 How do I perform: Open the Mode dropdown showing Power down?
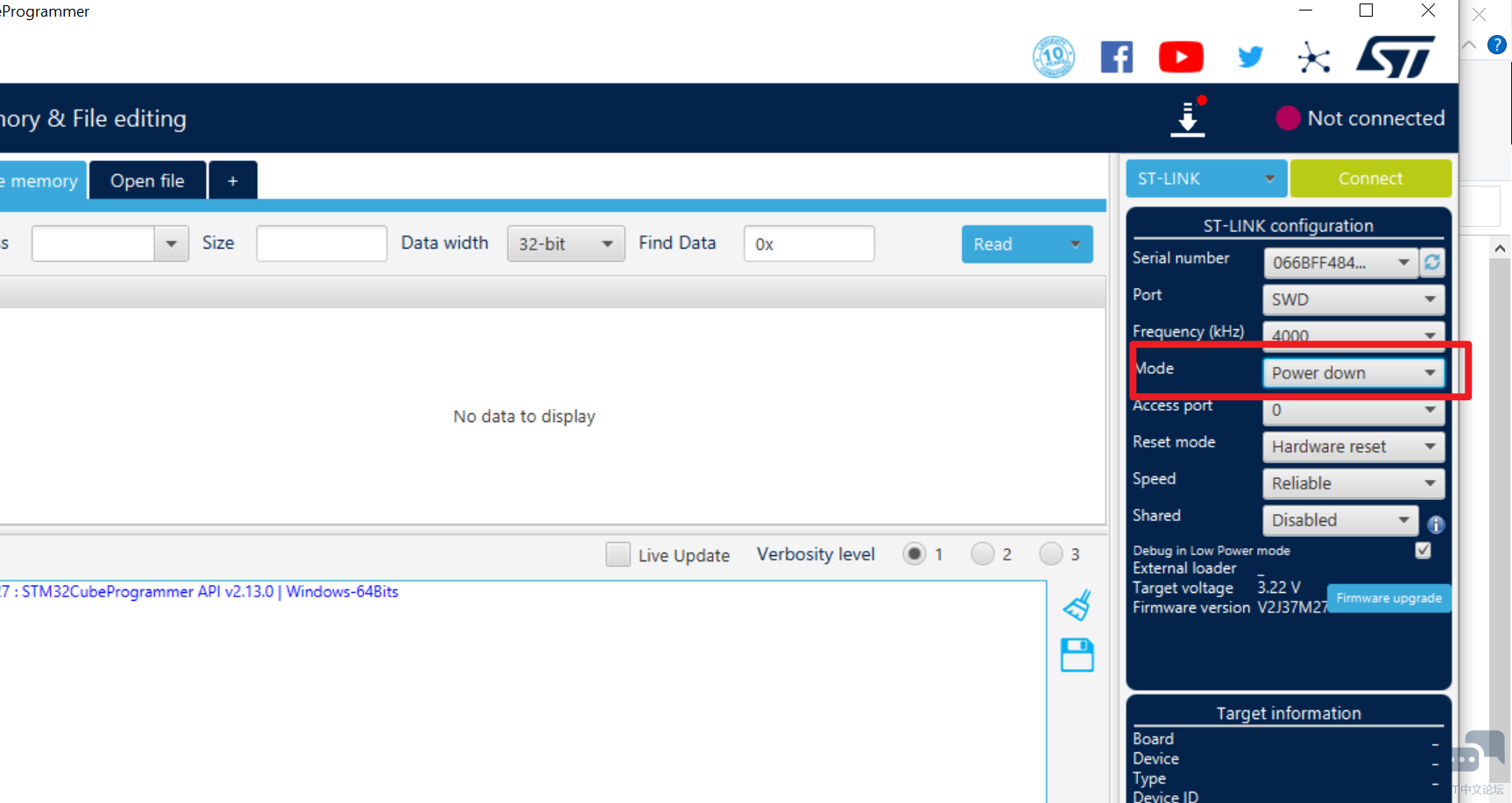coord(1353,373)
